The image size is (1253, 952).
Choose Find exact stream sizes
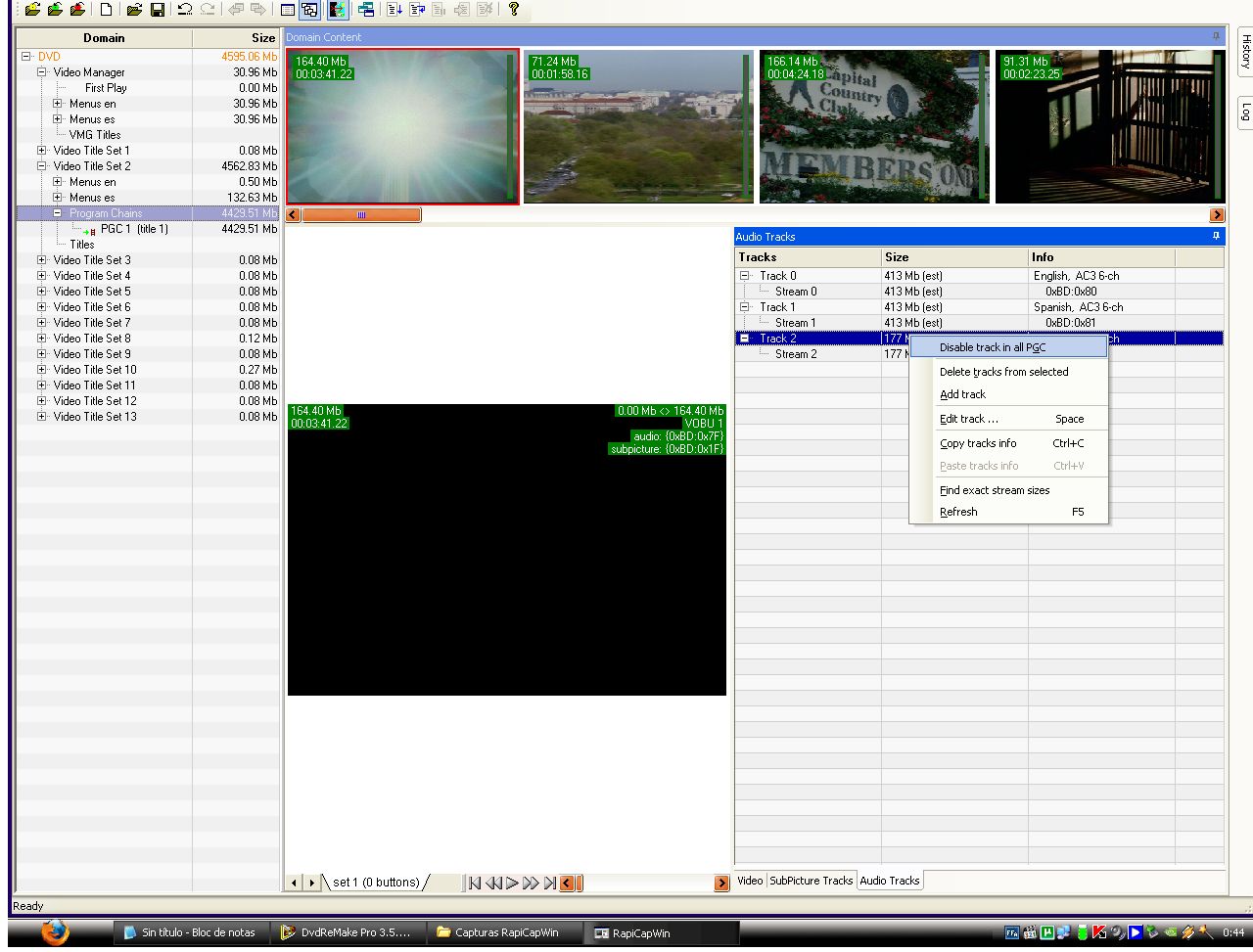point(1008,490)
